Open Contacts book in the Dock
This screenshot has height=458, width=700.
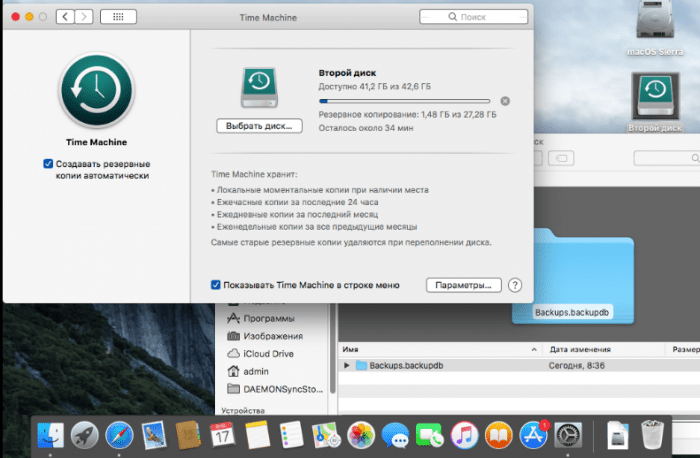[188, 435]
